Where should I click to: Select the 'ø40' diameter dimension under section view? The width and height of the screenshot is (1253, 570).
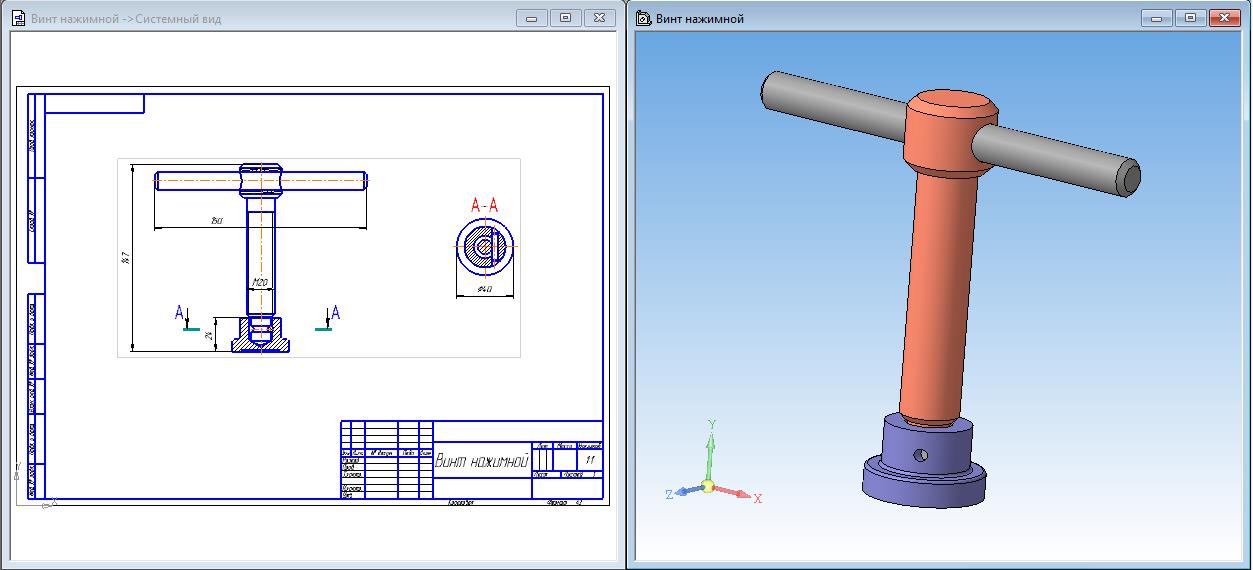point(484,289)
